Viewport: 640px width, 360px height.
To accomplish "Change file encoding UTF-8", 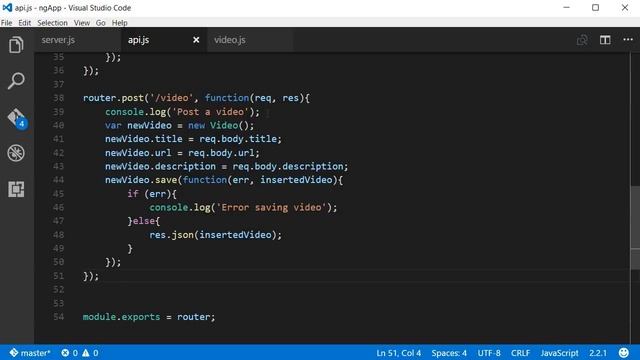I will click(x=489, y=353).
